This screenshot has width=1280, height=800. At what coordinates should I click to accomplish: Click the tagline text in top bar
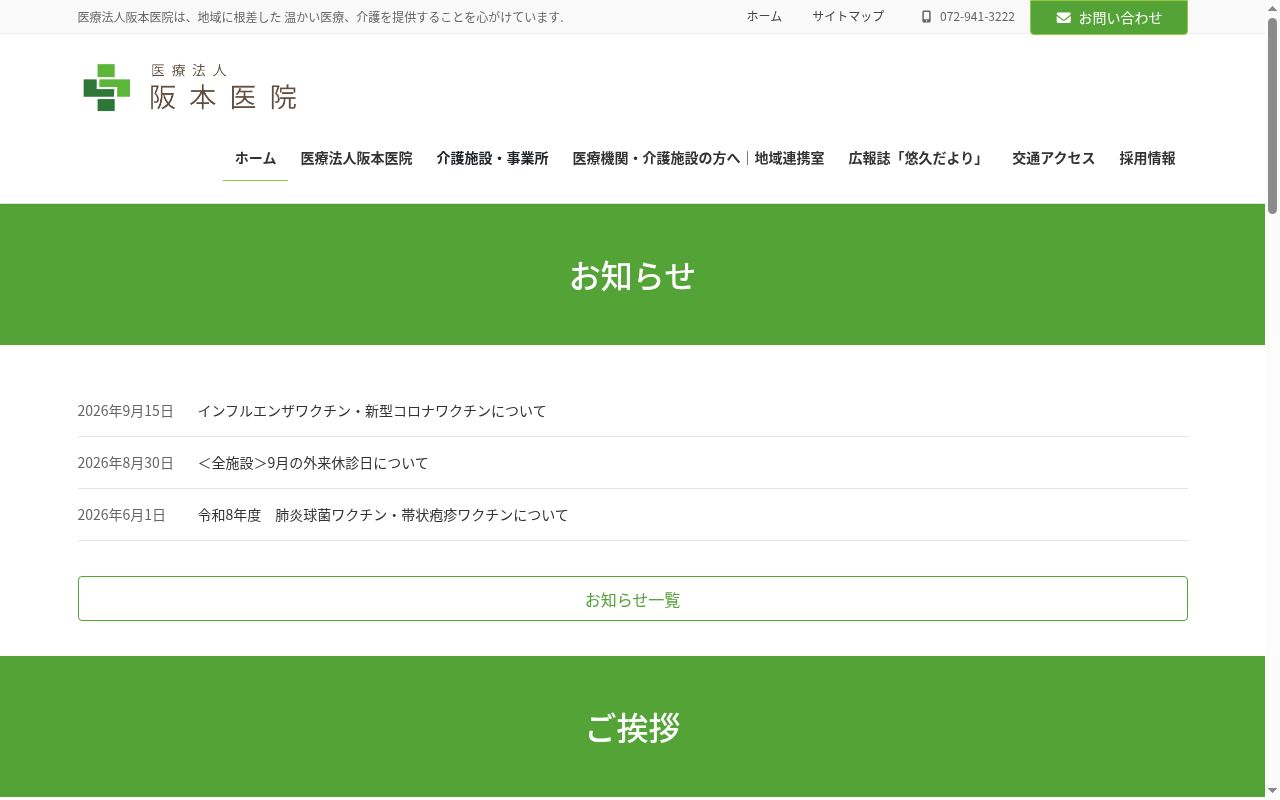(x=321, y=17)
